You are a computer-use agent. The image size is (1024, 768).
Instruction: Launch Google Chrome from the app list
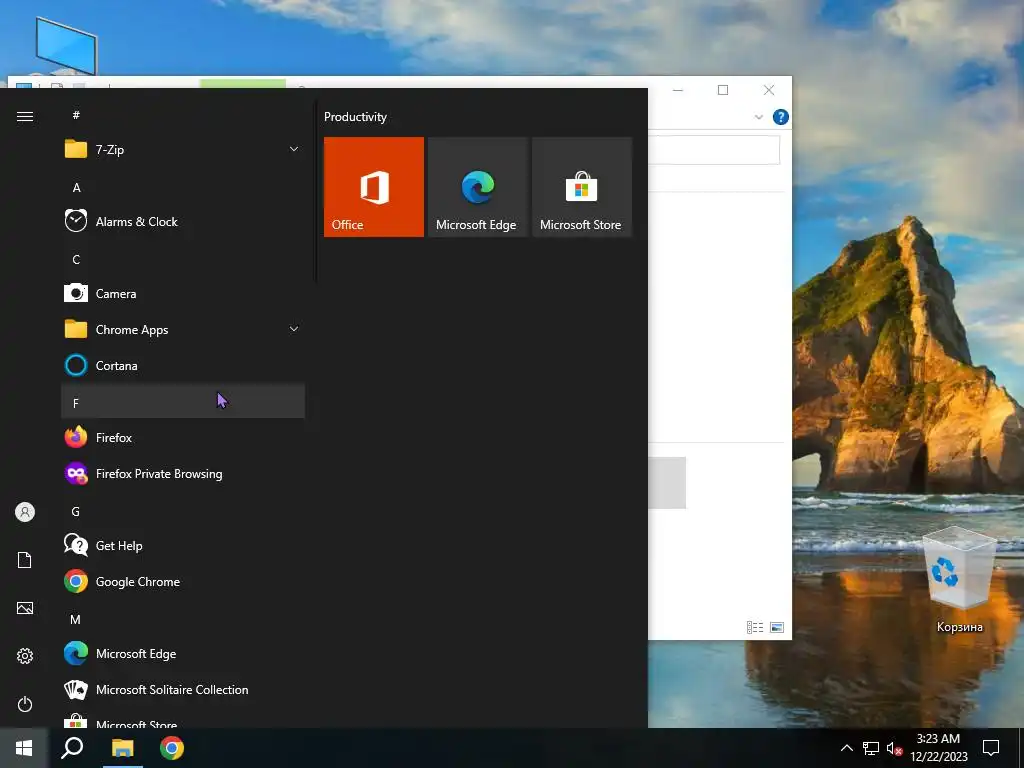coord(183,581)
